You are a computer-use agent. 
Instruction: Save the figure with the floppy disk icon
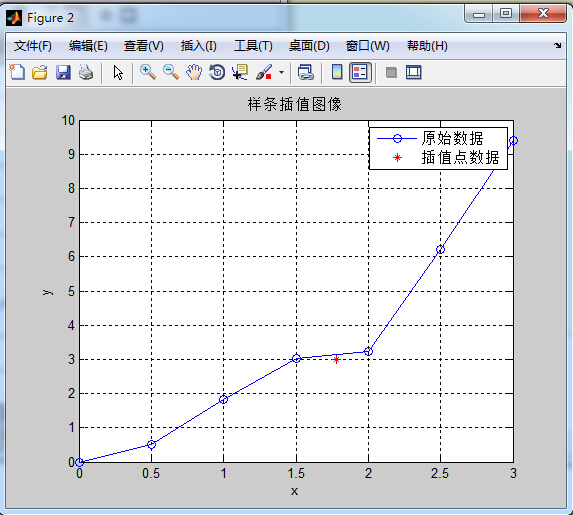tap(63, 72)
